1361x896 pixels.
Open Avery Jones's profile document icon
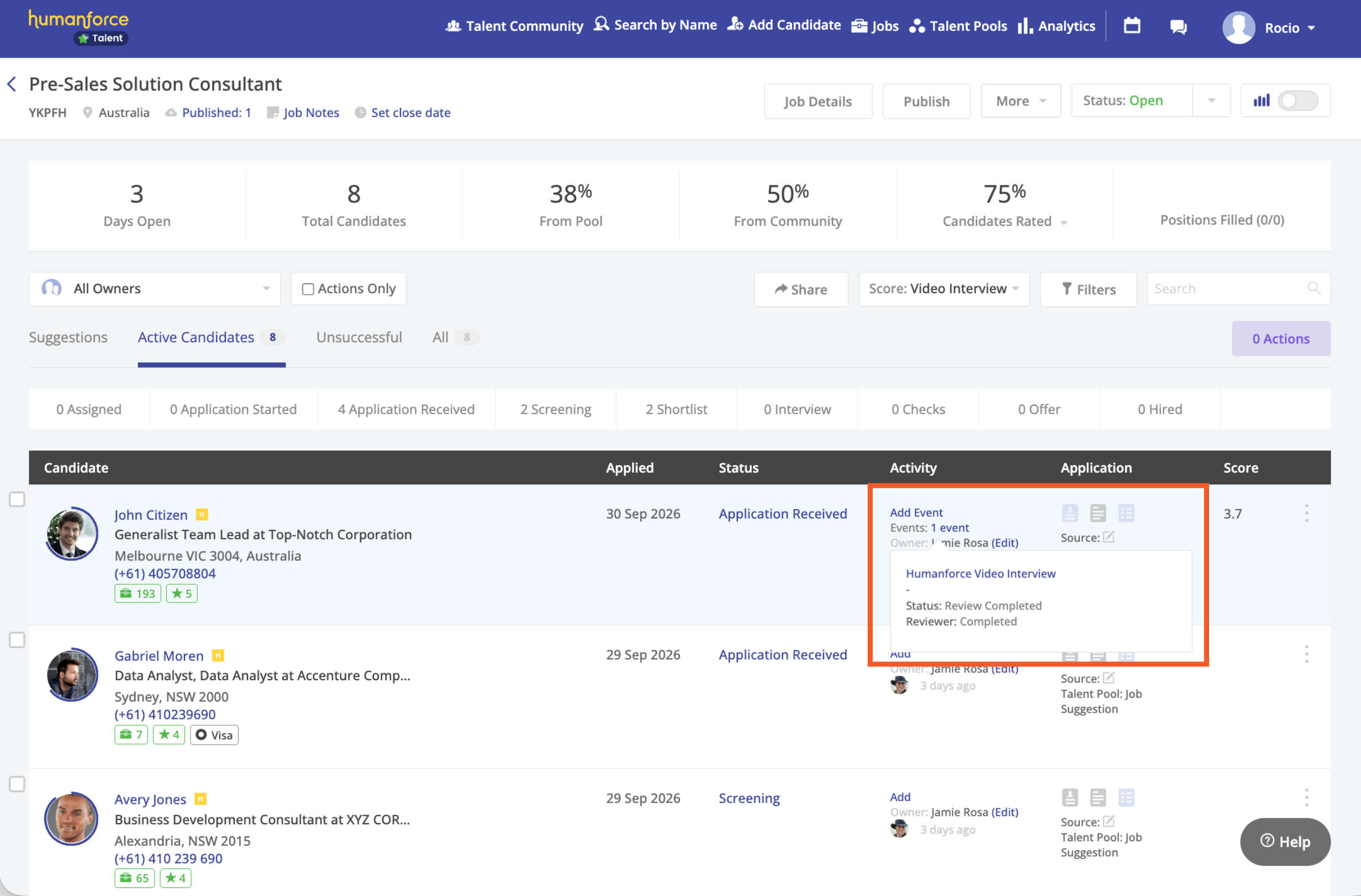coord(1069,797)
